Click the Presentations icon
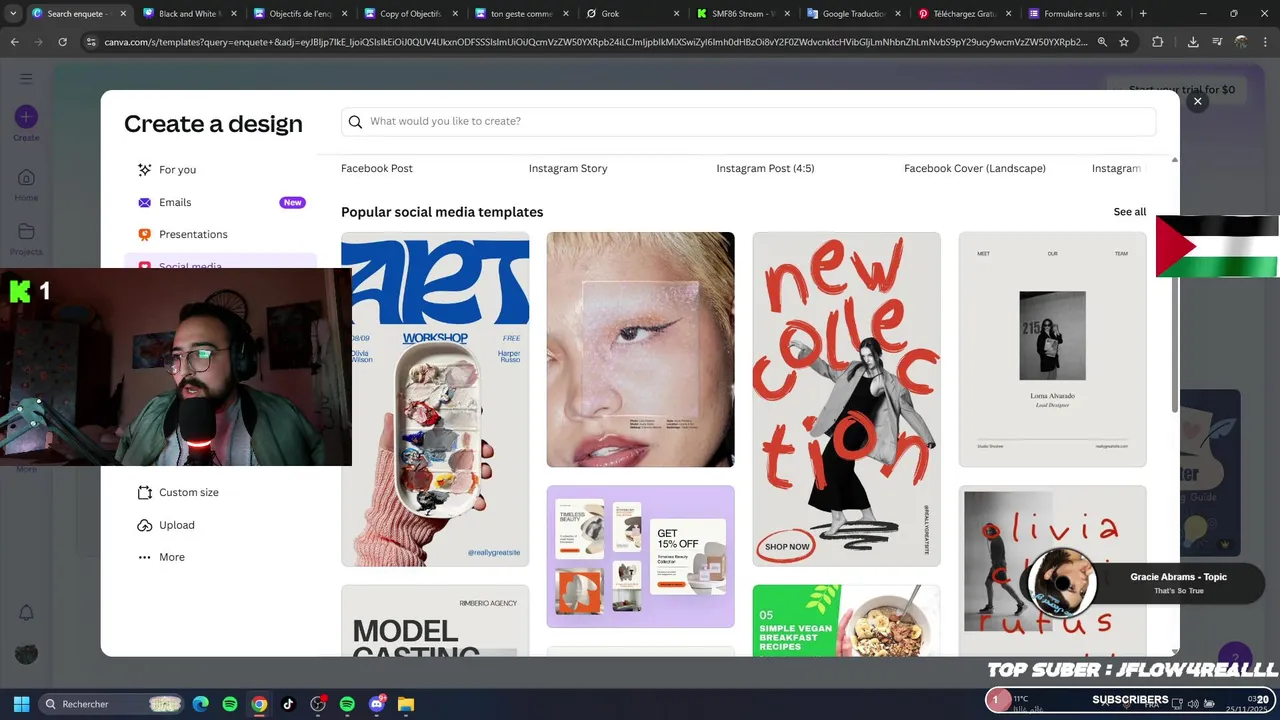This screenshot has width=1280, height=720. 145,234
